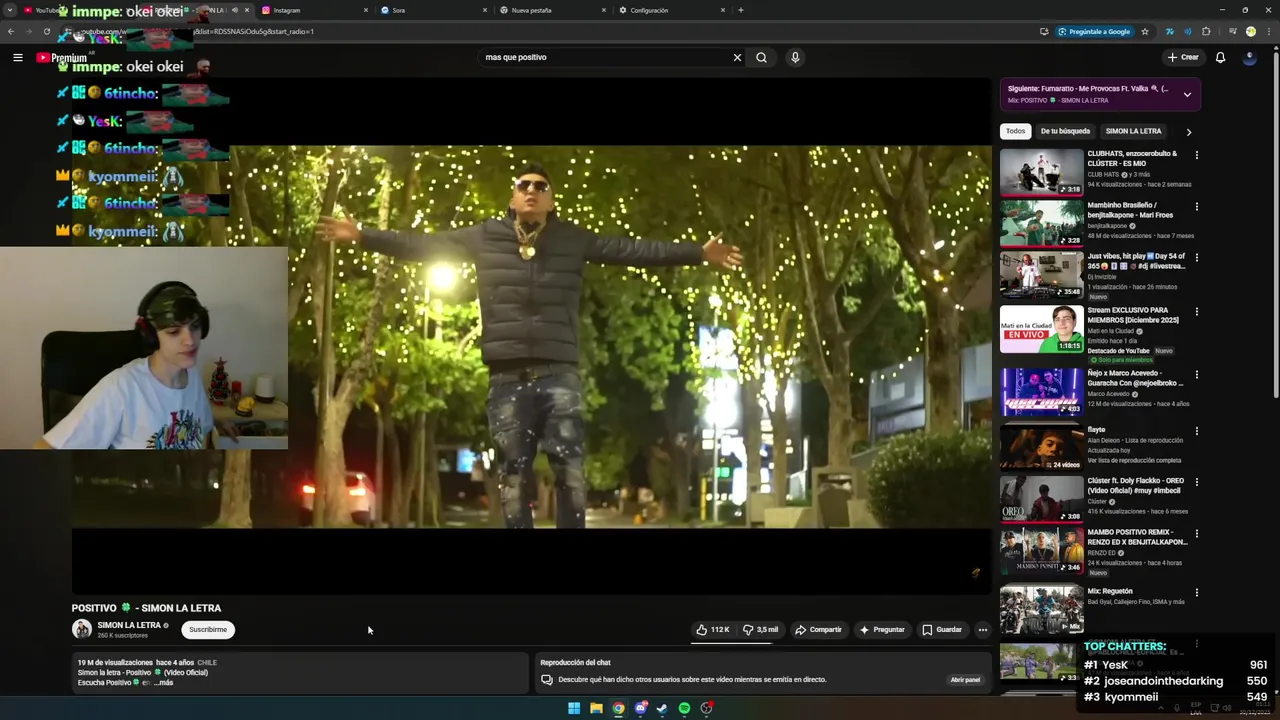
Task: Open Chrome media controls icon
Action: pos(1232,31)
